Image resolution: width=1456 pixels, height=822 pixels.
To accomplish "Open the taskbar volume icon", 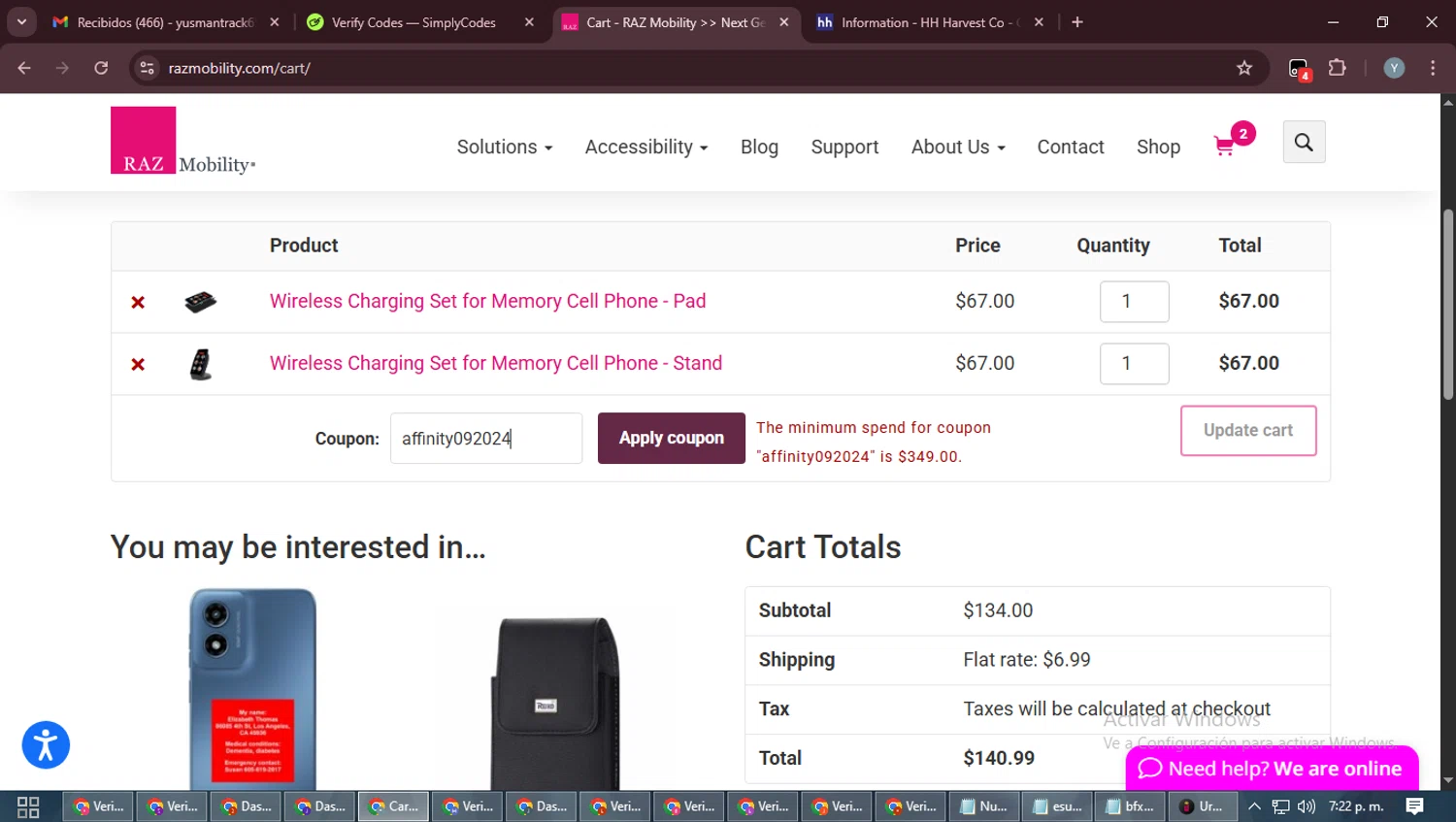I will tap(1307, 806).
